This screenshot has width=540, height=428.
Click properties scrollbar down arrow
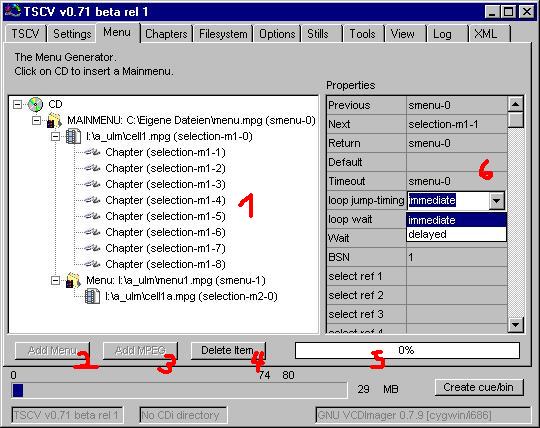tap(516, 324)
